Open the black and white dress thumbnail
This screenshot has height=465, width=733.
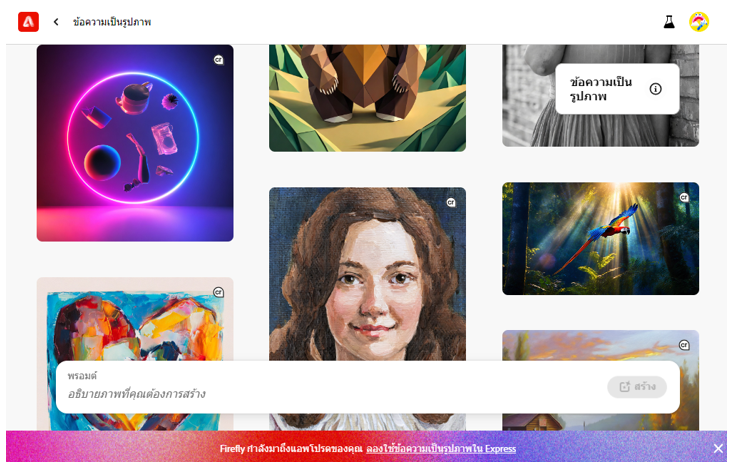click(528, 96)
